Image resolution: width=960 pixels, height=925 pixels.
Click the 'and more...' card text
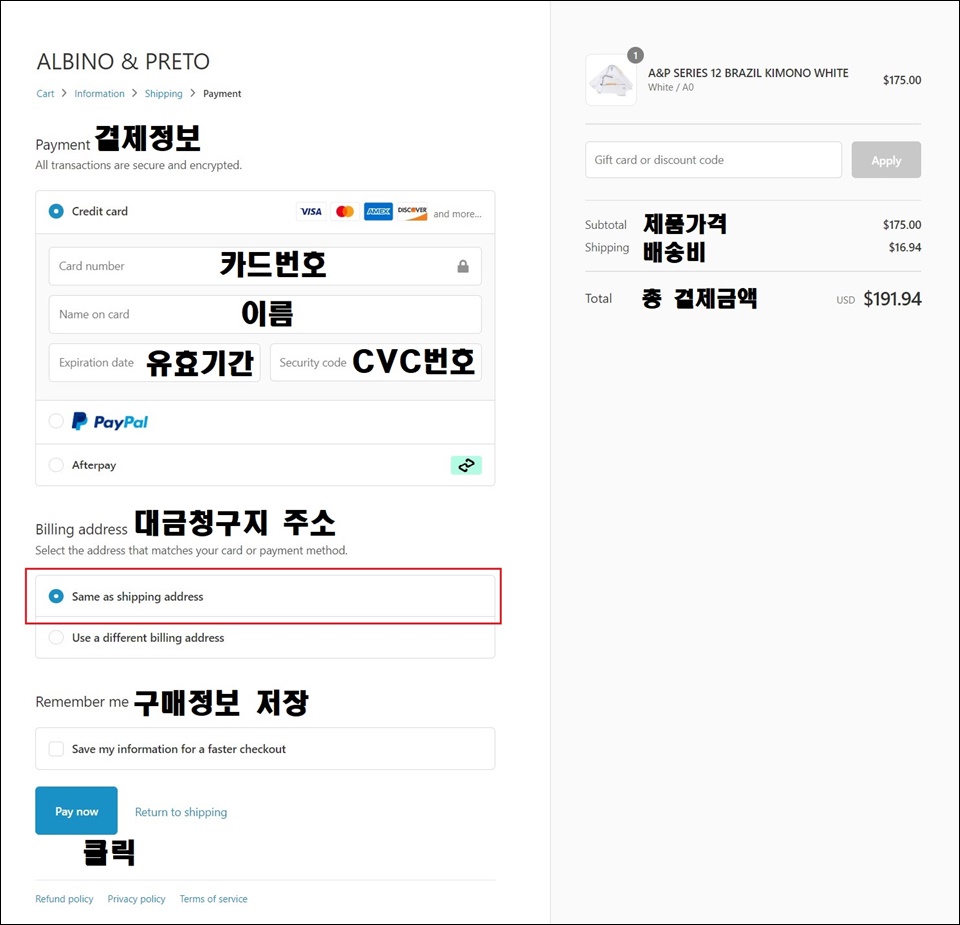(x=457, y=214)
